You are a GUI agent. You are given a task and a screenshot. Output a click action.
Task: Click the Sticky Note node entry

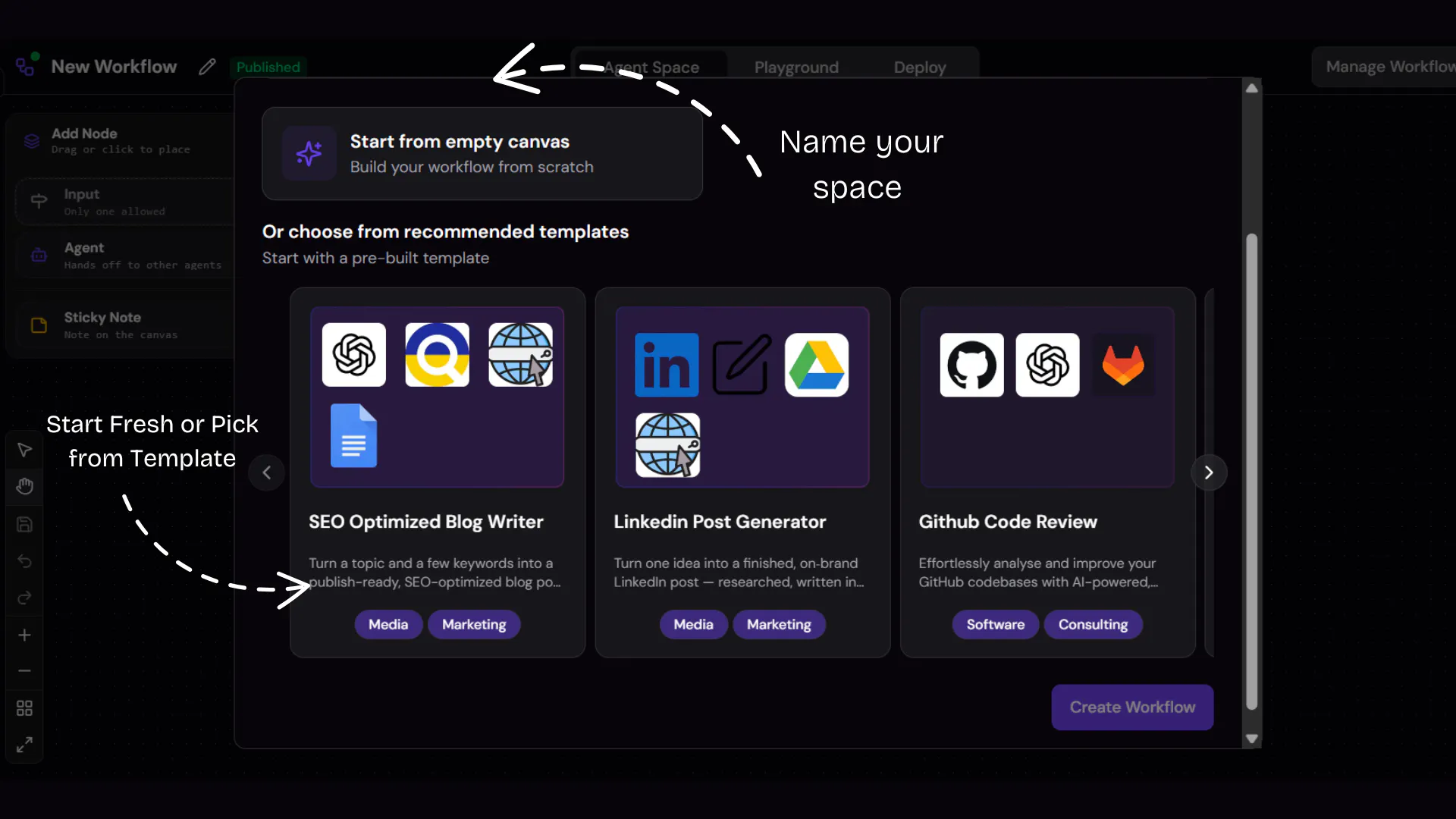click(125, 325)
